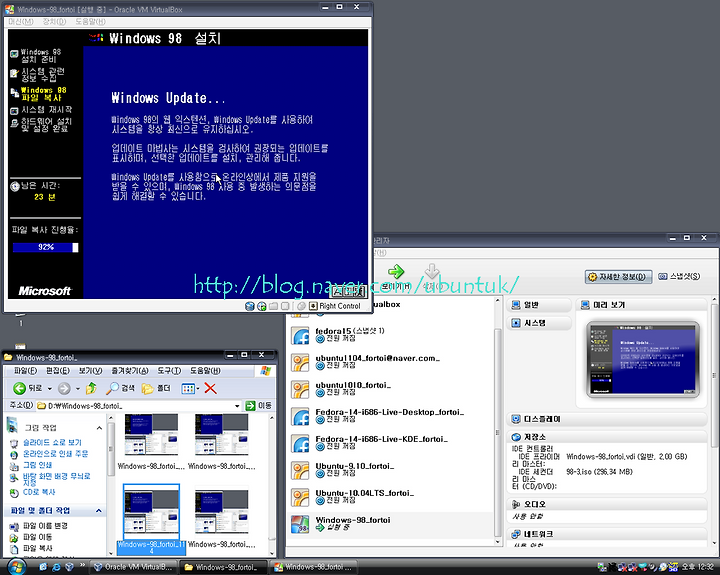Click the optical disc icon in VM status bar
720x575 pixels.
[262, 306]
